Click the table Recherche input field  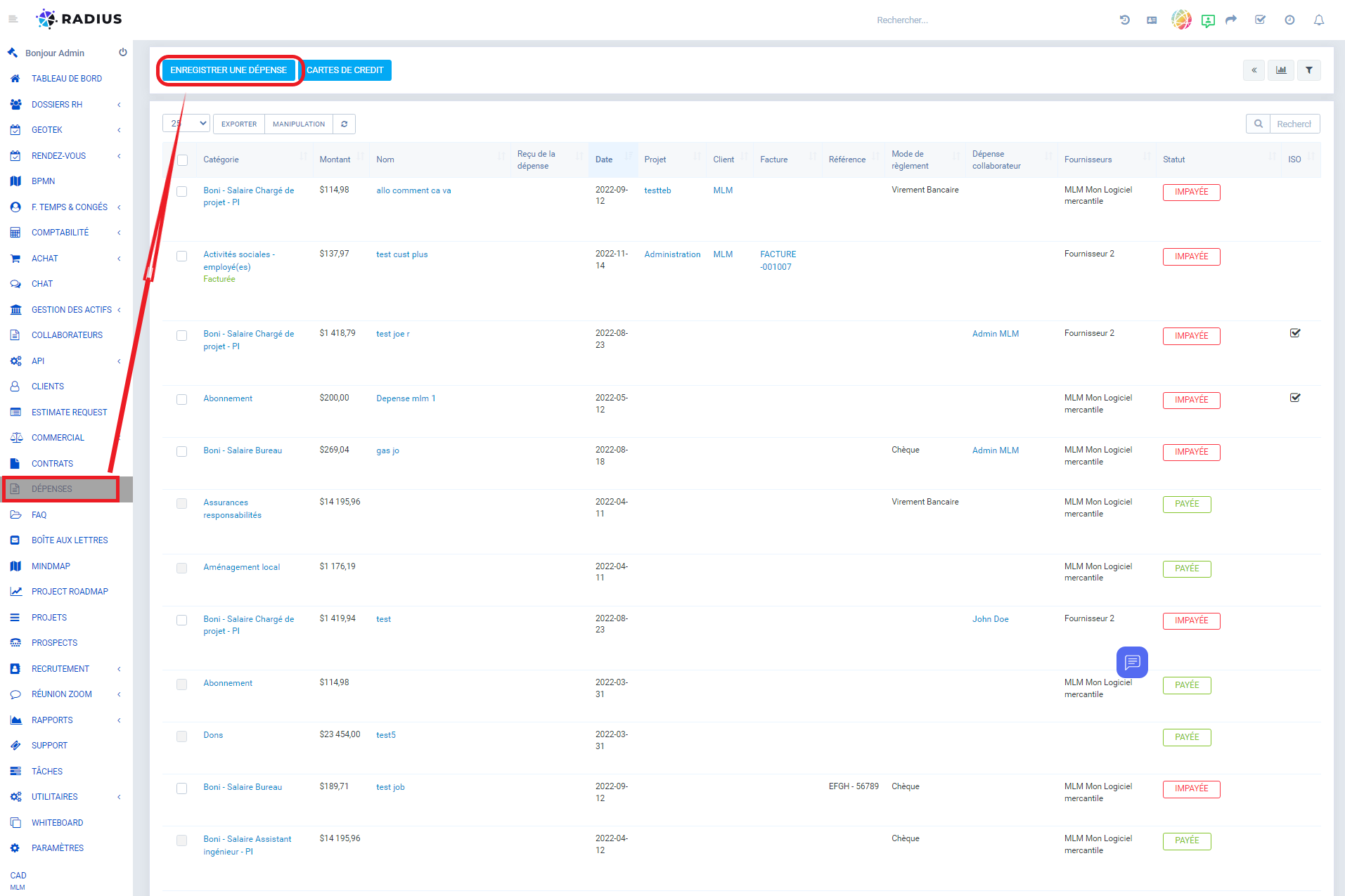click(x=1294, y=124)
